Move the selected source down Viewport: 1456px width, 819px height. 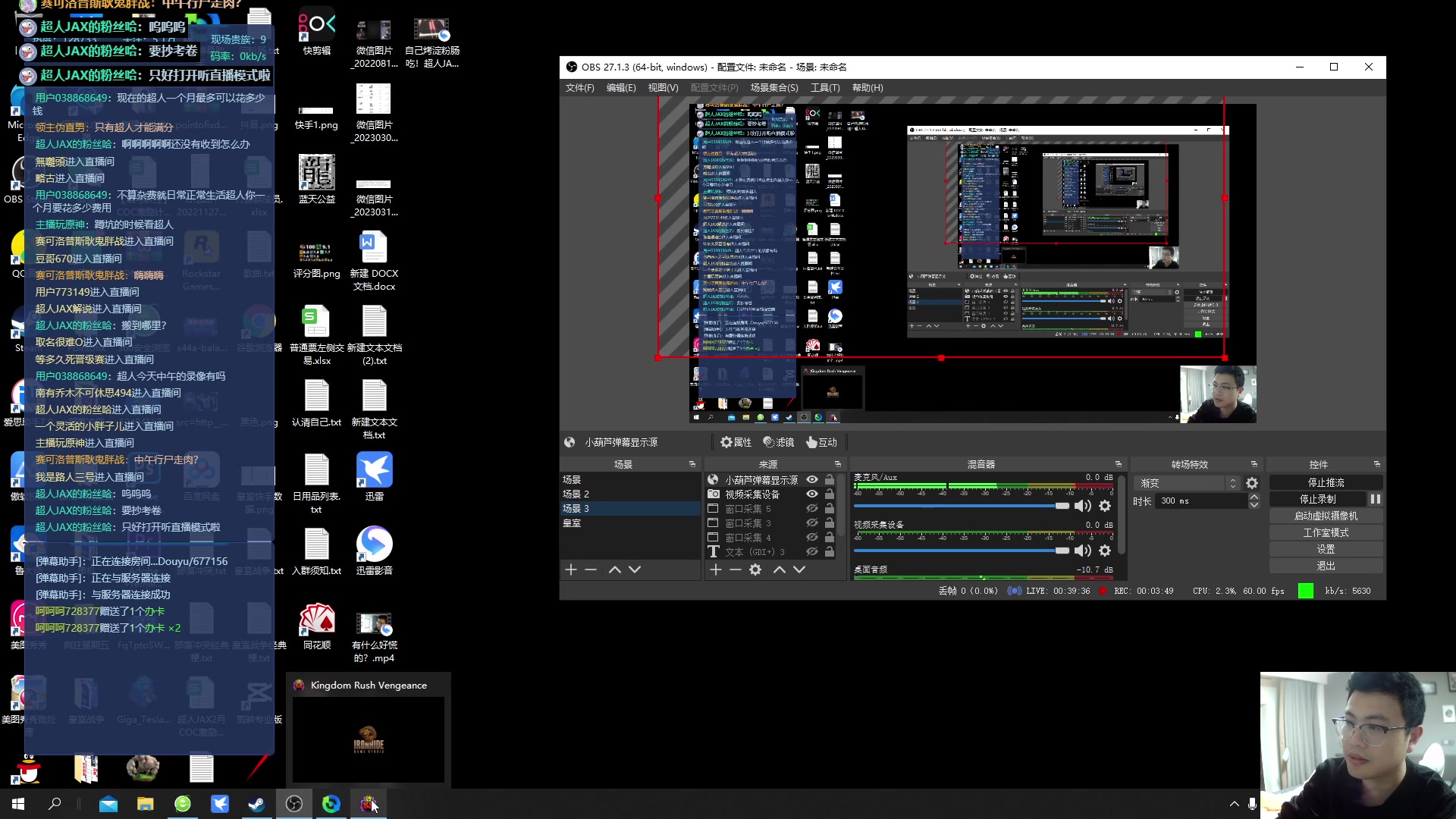[799, 570]
